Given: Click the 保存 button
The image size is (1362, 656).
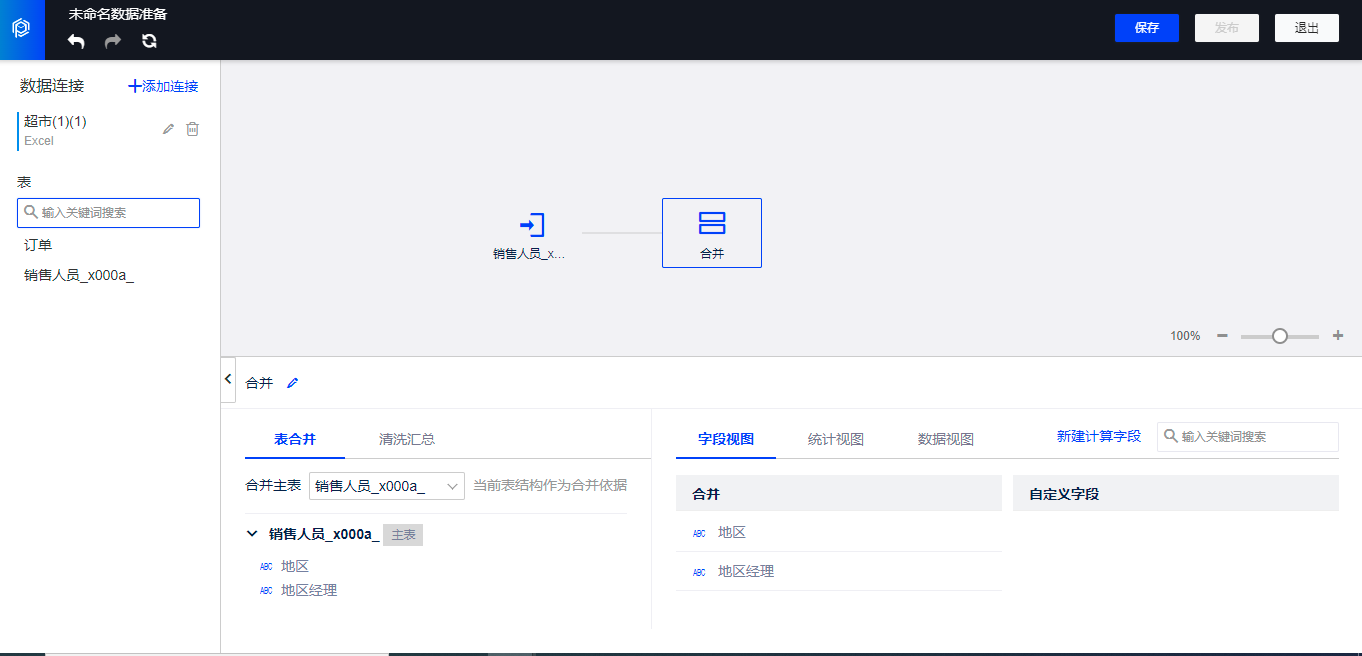Looking at the screenshot, I should 1147,28.
